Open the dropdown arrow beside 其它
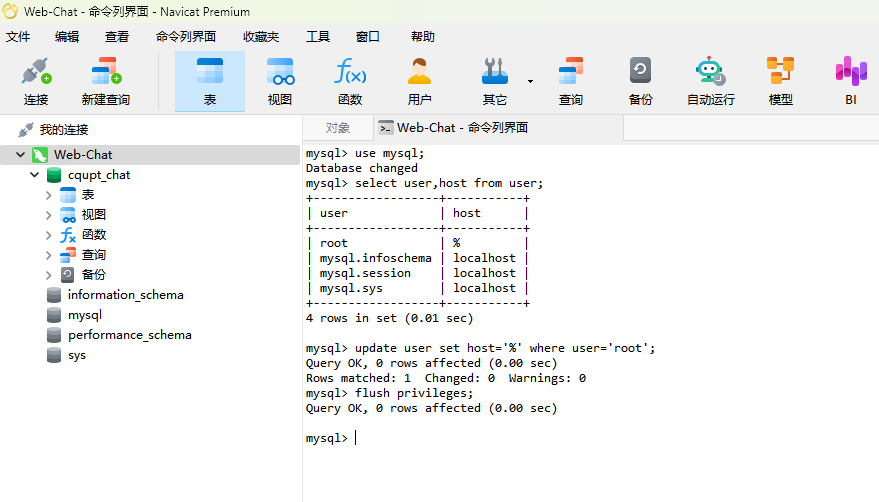879x502 pixels. (530, 81)
